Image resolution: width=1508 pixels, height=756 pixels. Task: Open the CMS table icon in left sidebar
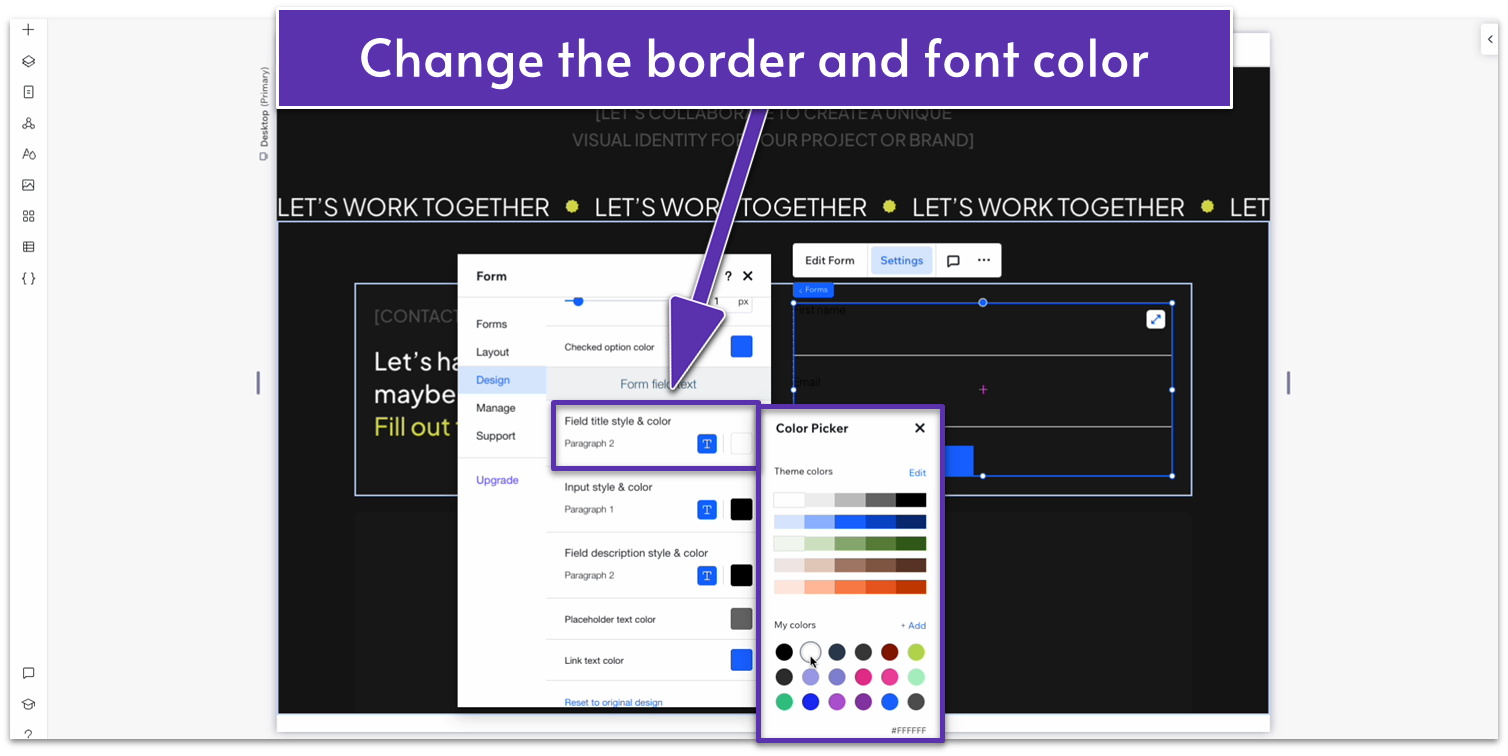tap(28, 247)
